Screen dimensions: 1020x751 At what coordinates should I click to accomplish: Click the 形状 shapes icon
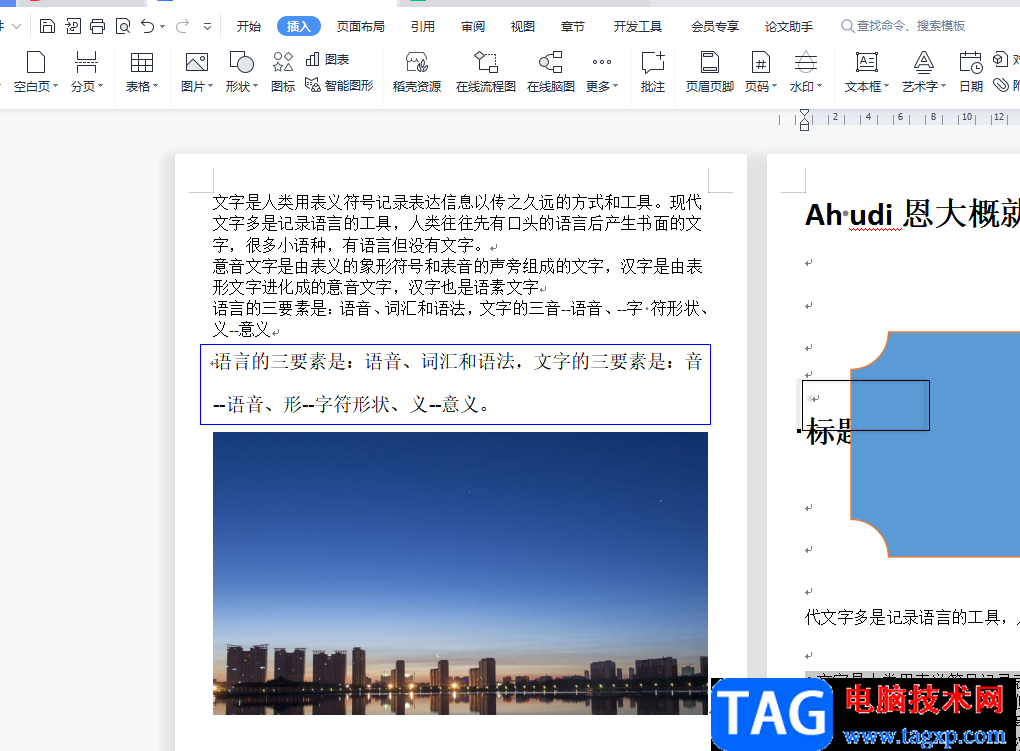(x=241, y=62)
